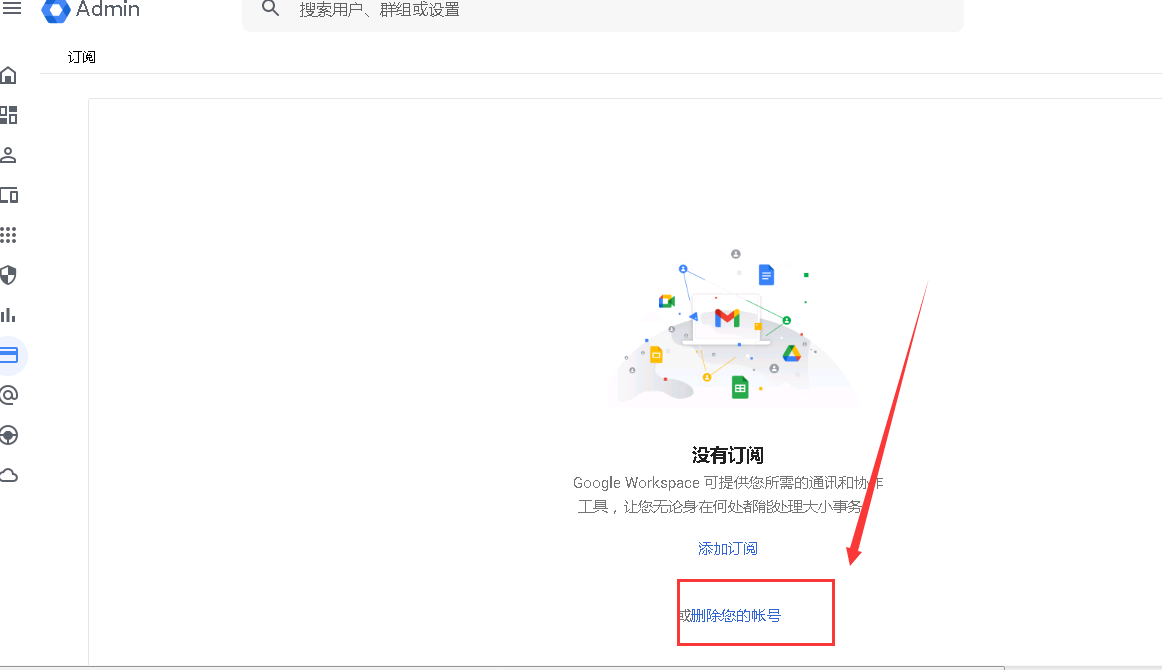This screenshot has height=670, width=1162.
Task: Click the 删除您的帐号 link
Action: pos(735,615)
